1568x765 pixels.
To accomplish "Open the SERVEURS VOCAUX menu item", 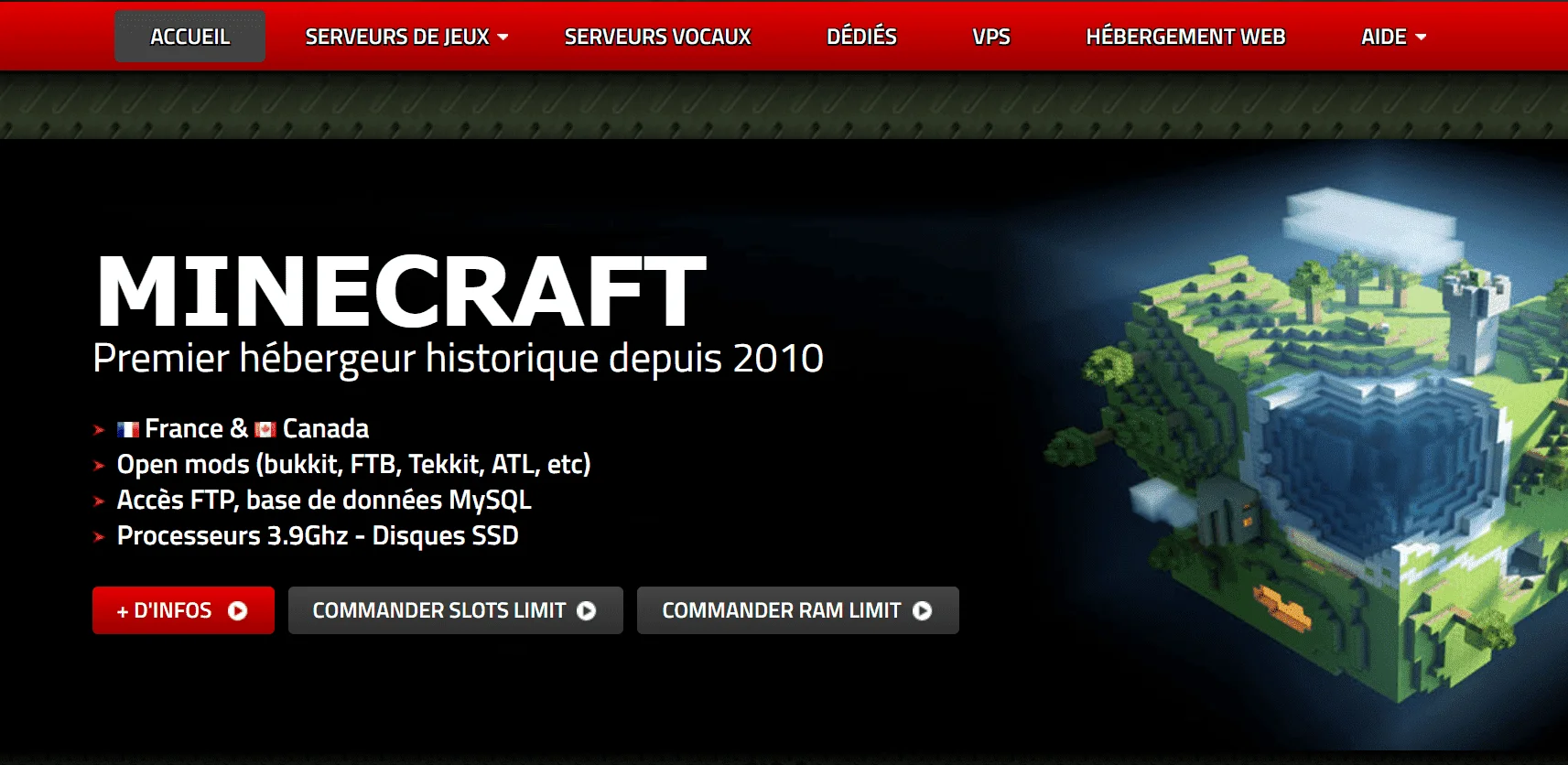I will 657,37.
